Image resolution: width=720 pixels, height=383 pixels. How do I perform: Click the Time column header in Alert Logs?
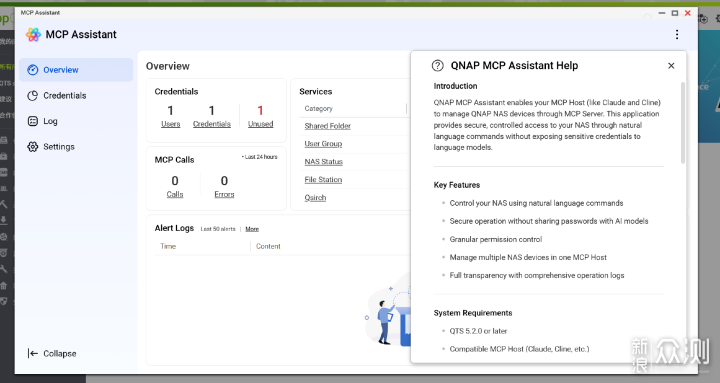click(168, 246)
